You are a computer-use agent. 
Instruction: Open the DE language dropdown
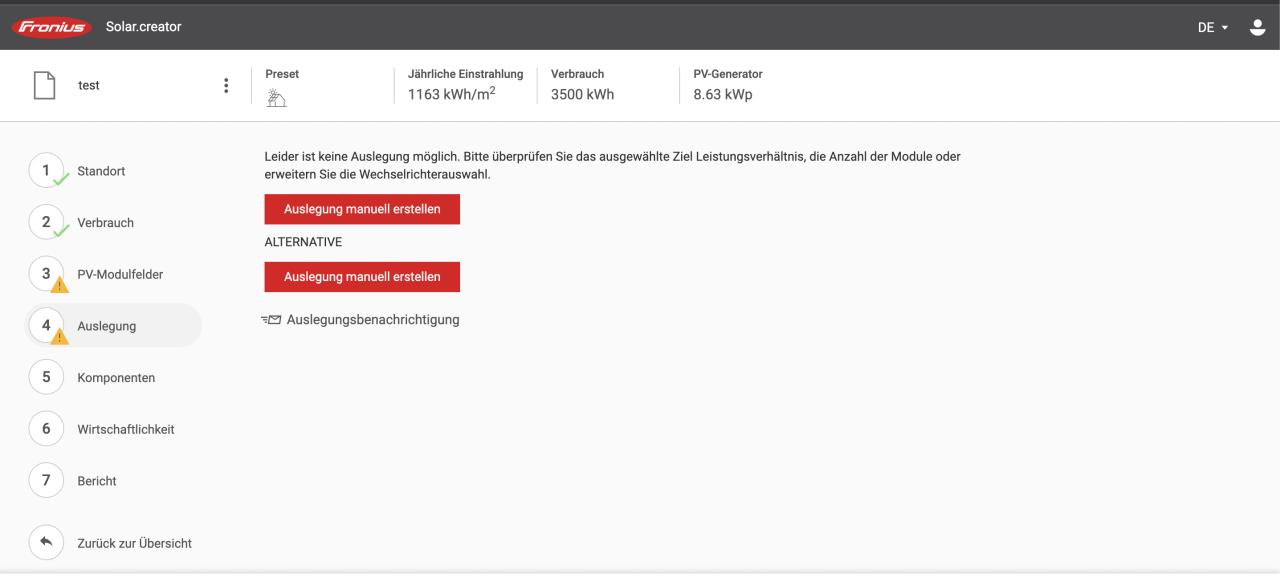(1213, 27)
